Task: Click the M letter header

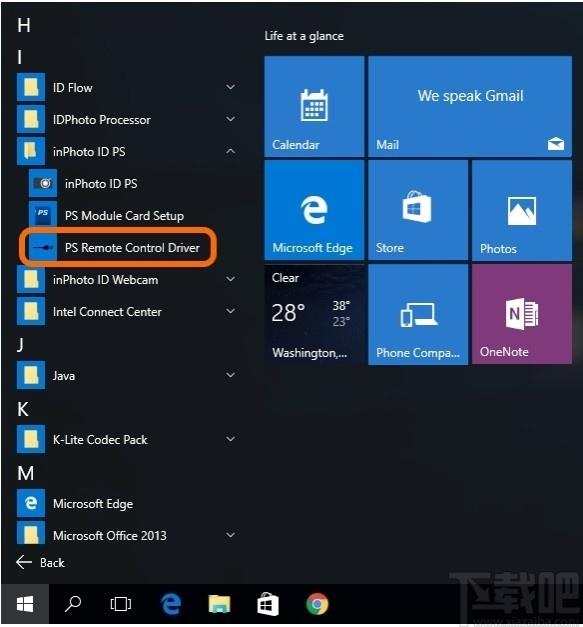Action: click(26, 473)
